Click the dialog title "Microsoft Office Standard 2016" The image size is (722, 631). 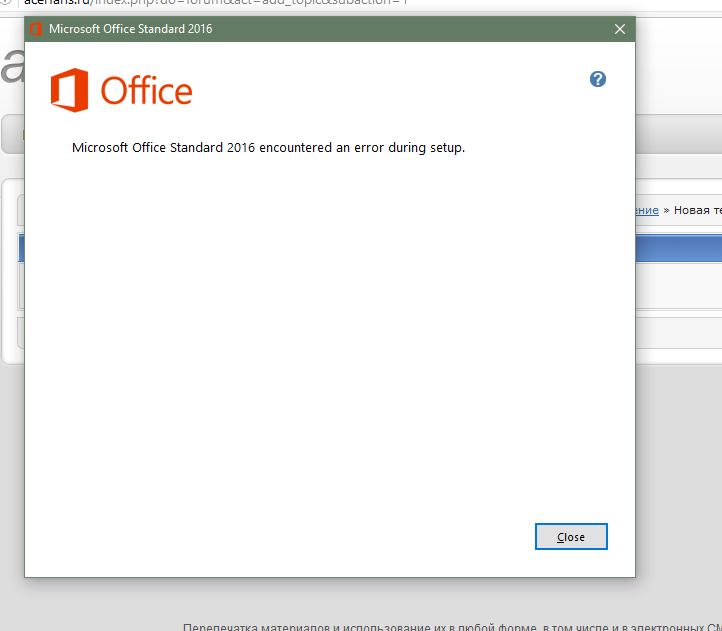130,29
